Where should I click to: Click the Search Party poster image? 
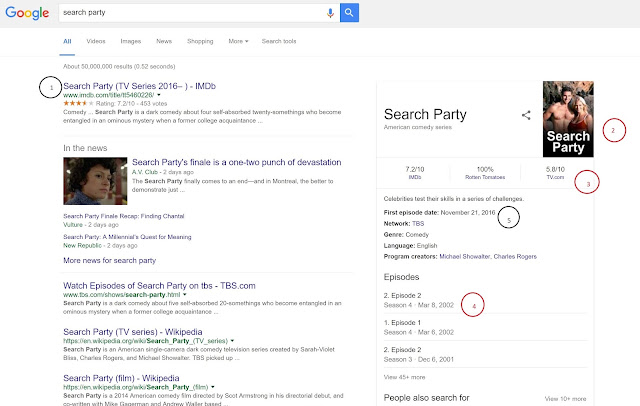click(x=568, y=119)
